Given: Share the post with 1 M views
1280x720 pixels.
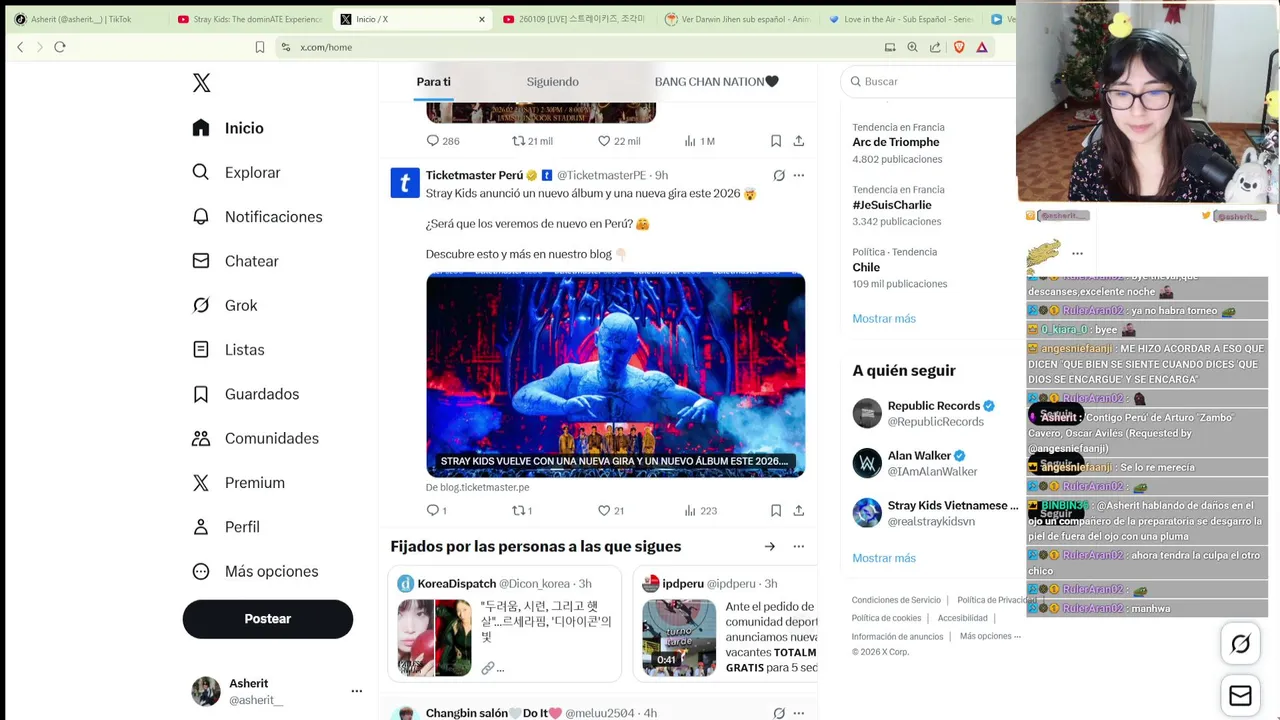Looking at the screenshot, I should coord(799,141).
